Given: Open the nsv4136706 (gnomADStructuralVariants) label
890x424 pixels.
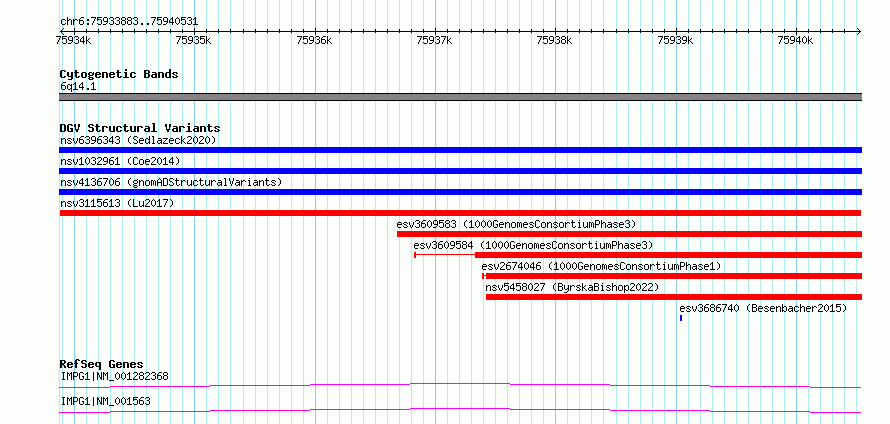Looking at the screenshot, I should pyautogui.click(x=171, y=182).
